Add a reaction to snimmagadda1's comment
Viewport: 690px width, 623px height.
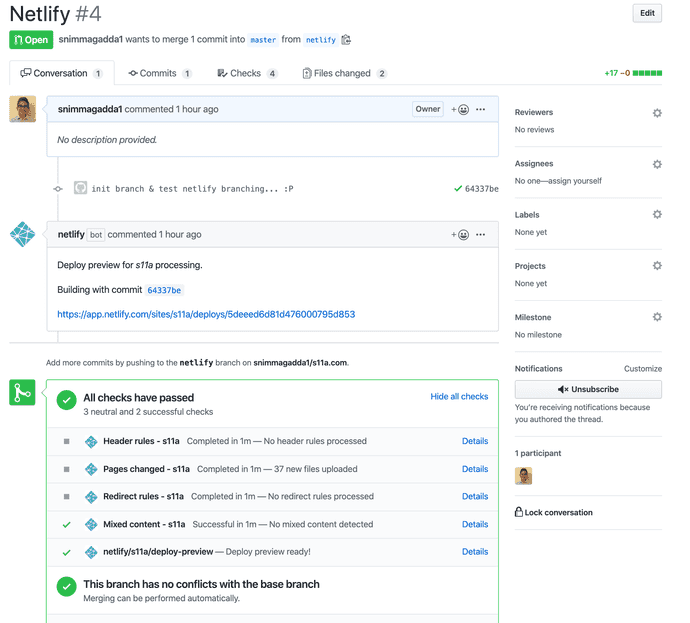460,110
